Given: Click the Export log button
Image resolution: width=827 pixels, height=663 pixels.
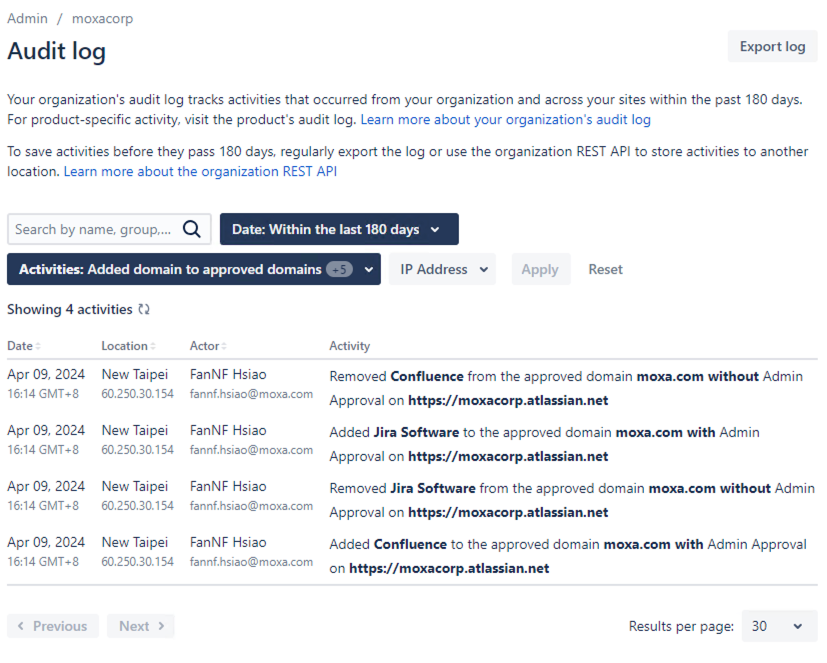Looking at the screenshot, I should coord(773,46).
